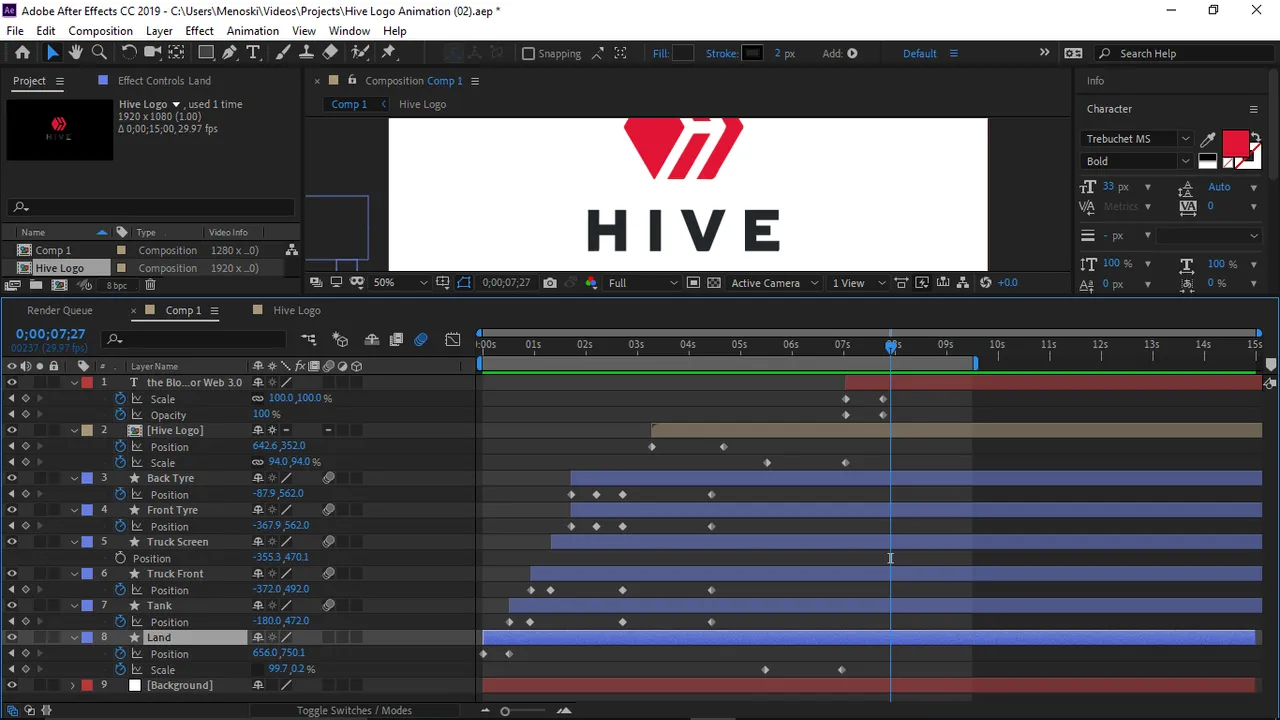Click the red fill color swatch in Character
Viewport: 1280px width, 720px height.
click(1235, 144)
